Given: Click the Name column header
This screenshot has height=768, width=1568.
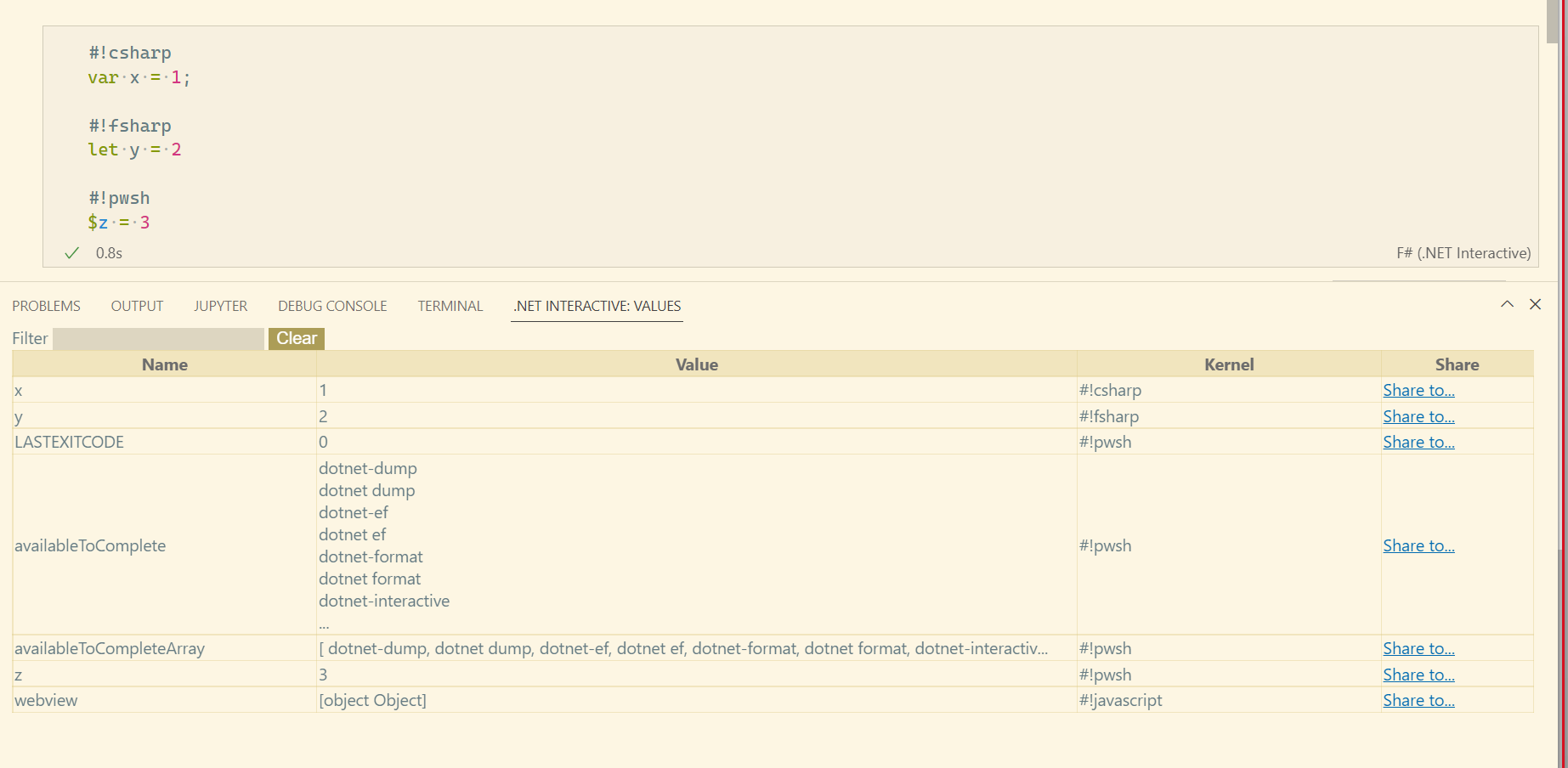Looking at the screenshot, I should pyautogui.click(x=164, y=364).
